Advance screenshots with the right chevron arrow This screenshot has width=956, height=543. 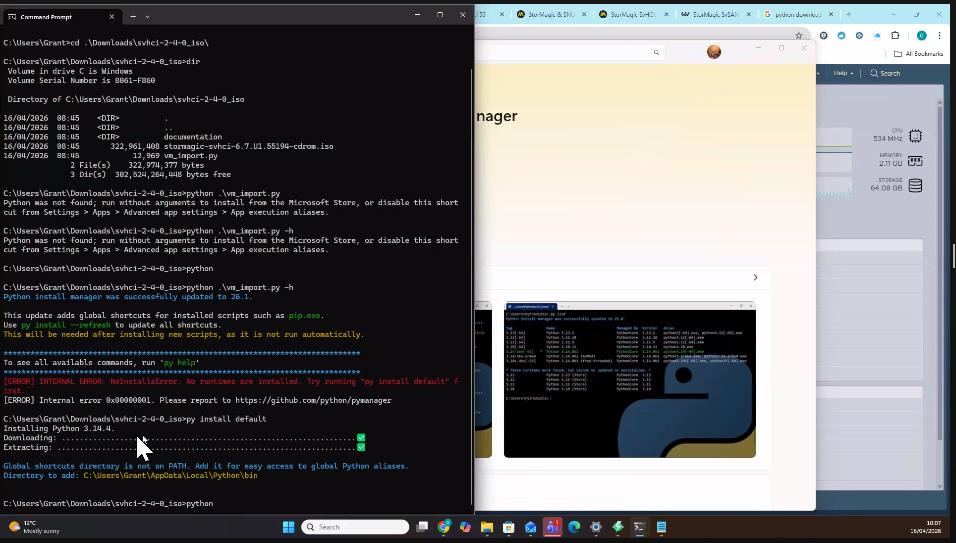pos(755,277)
